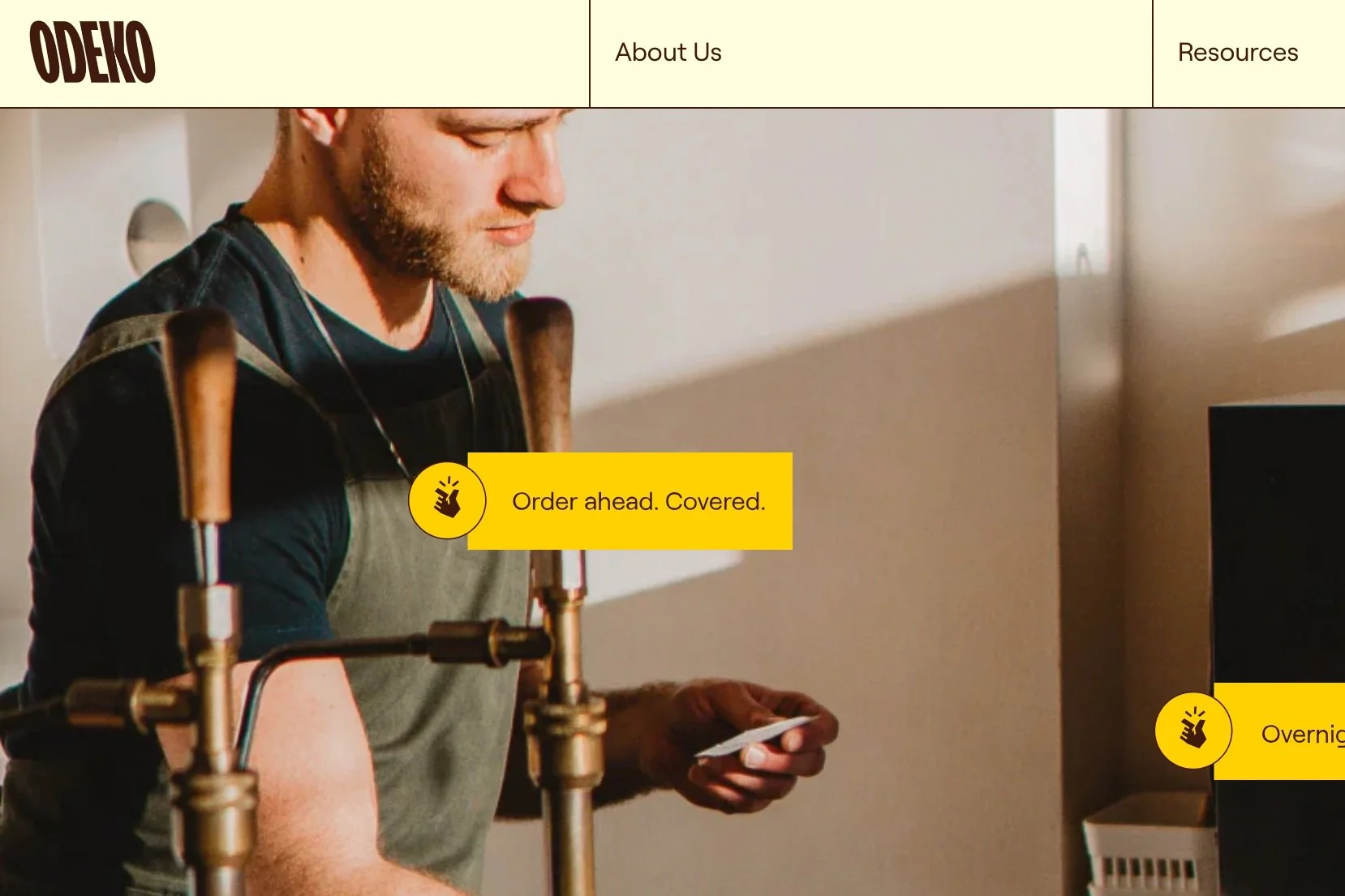Click snapping-fingers icon beside Overnight tag
The height and width of the screenshot is (896, 1345).
click(1193, 731)
